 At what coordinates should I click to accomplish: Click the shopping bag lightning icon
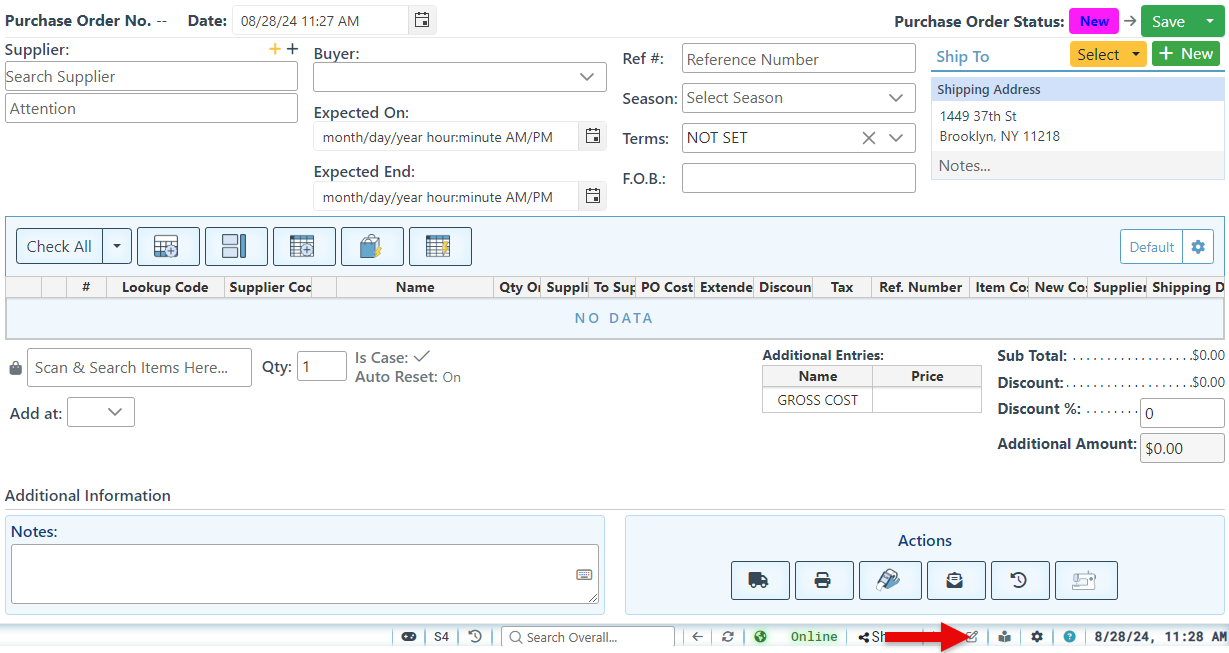pos(372,246)
